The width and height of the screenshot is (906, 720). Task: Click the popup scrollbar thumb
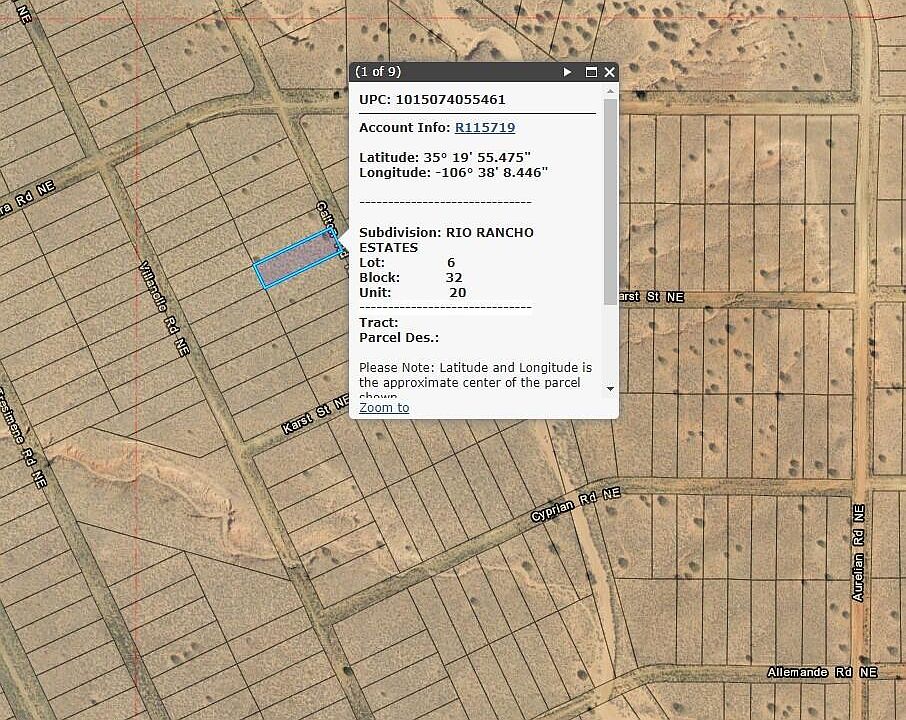610,202
